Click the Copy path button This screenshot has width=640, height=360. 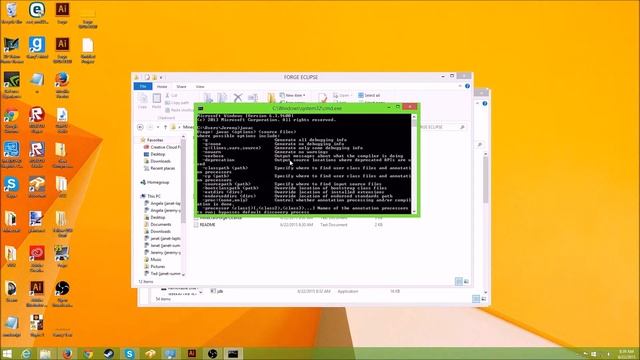tap(178, 102)
